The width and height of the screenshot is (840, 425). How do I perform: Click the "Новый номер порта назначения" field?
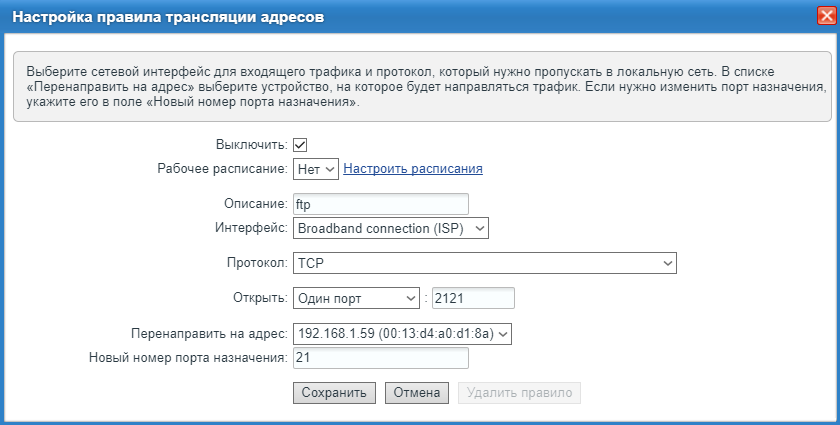(x=380, y=358)
